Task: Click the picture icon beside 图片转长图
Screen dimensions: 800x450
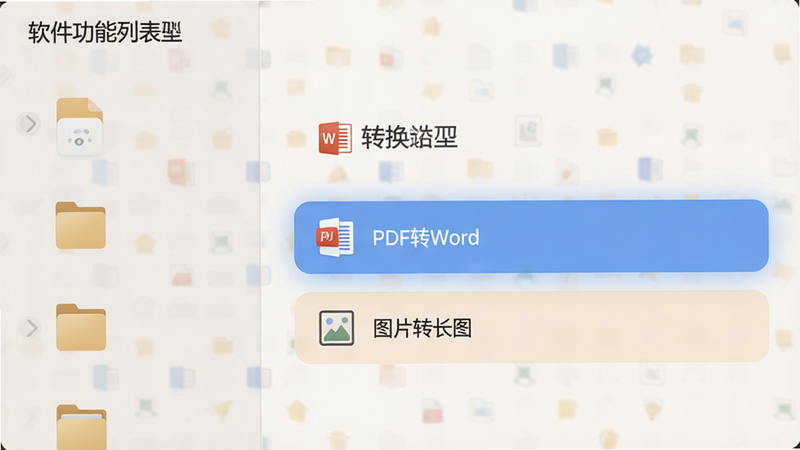Action: point(336,328)
